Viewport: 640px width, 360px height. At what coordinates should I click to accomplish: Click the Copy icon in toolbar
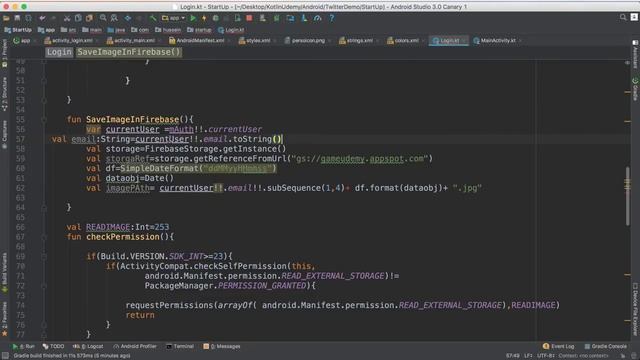tap(78, 18)
